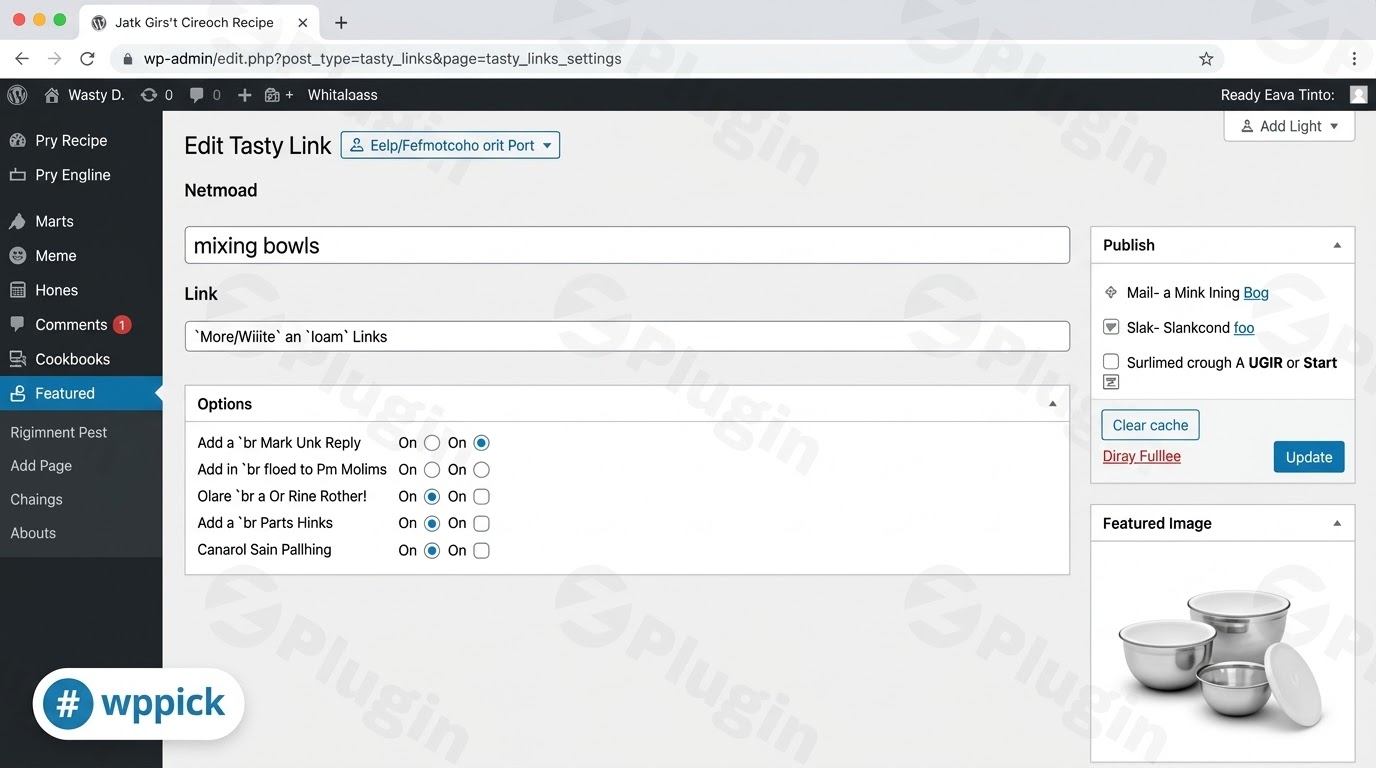The image size is (1376, 768).
Task: Click the updates refresh icon in admin bar
Action: pos(149,95)
